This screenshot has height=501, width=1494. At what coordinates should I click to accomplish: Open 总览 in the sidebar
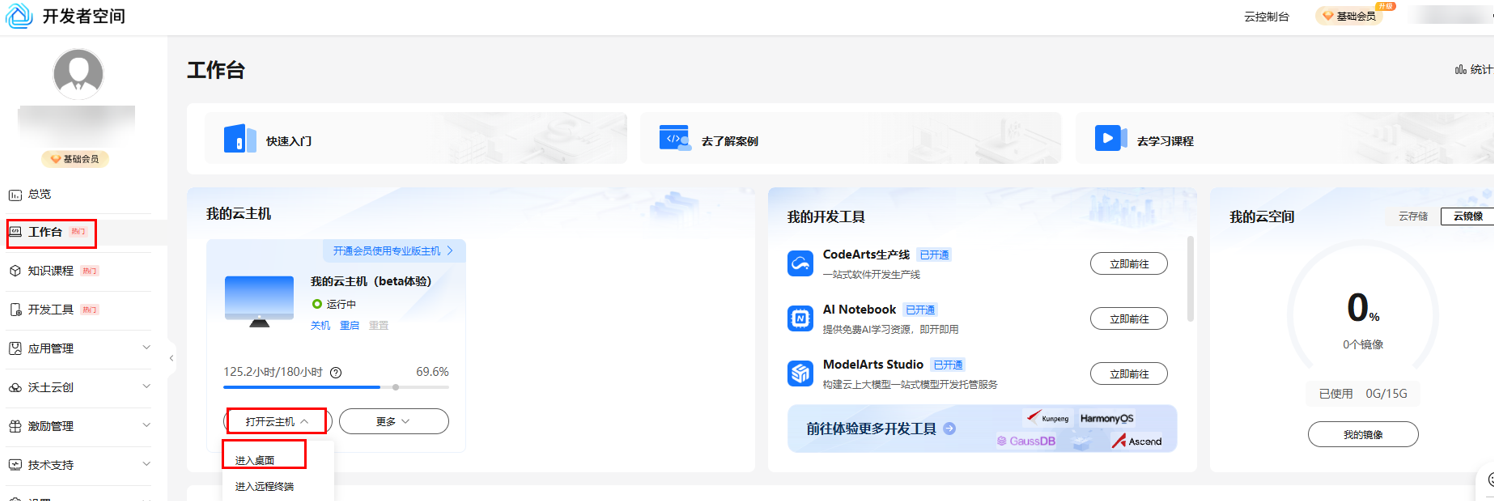(x=39, y=194)
